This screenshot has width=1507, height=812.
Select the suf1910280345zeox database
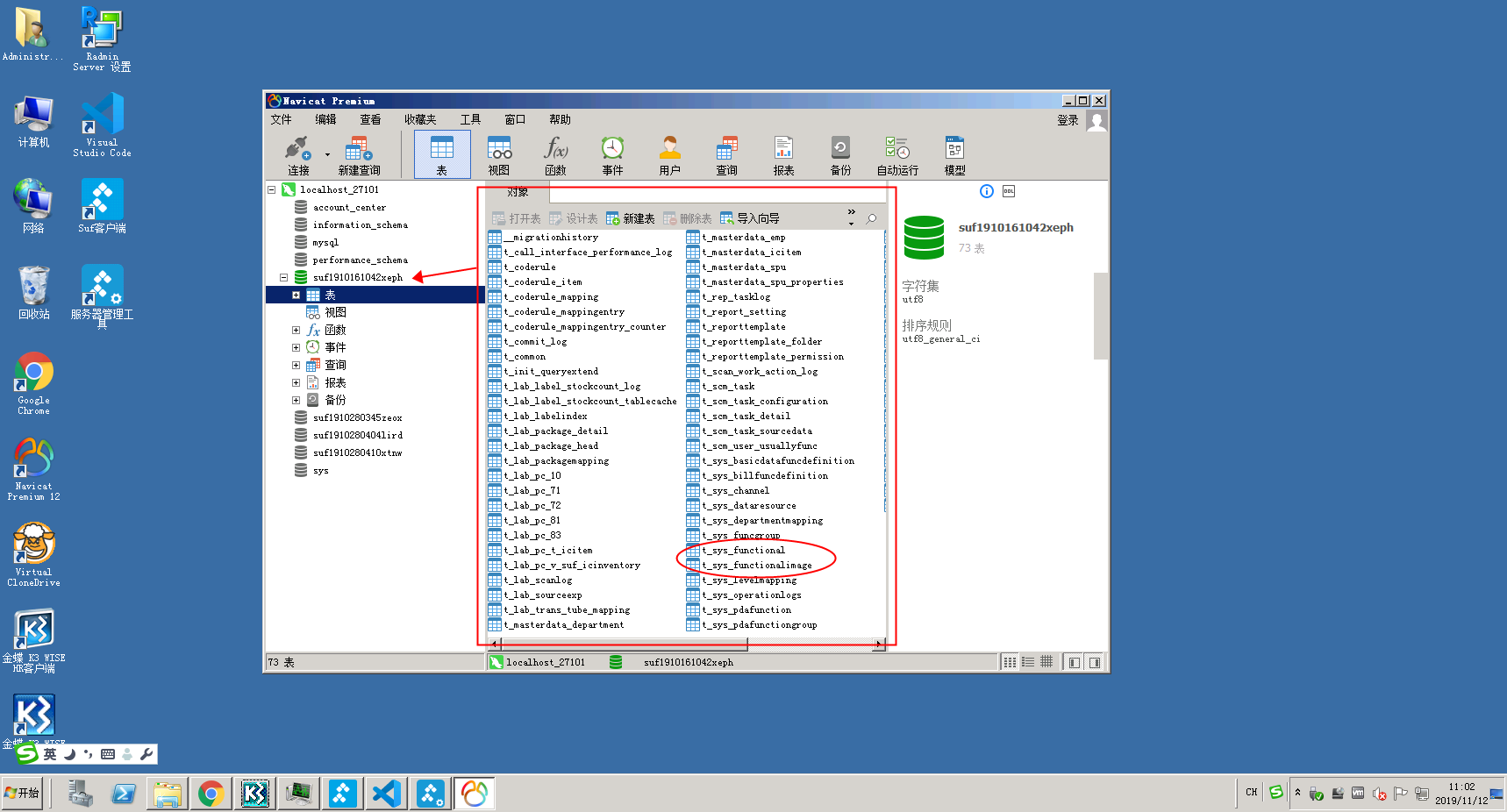click(357, 418)
